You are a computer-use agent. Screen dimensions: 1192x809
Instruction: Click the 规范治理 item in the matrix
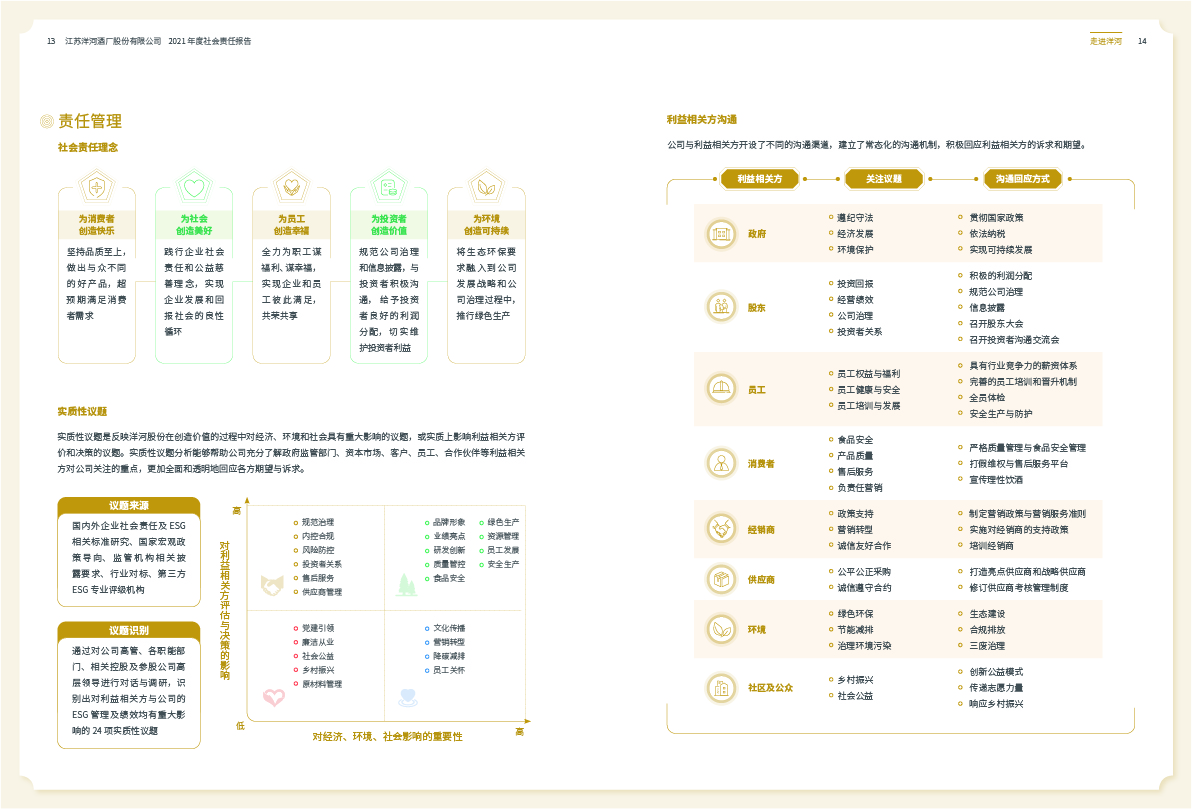coord(318,522)
